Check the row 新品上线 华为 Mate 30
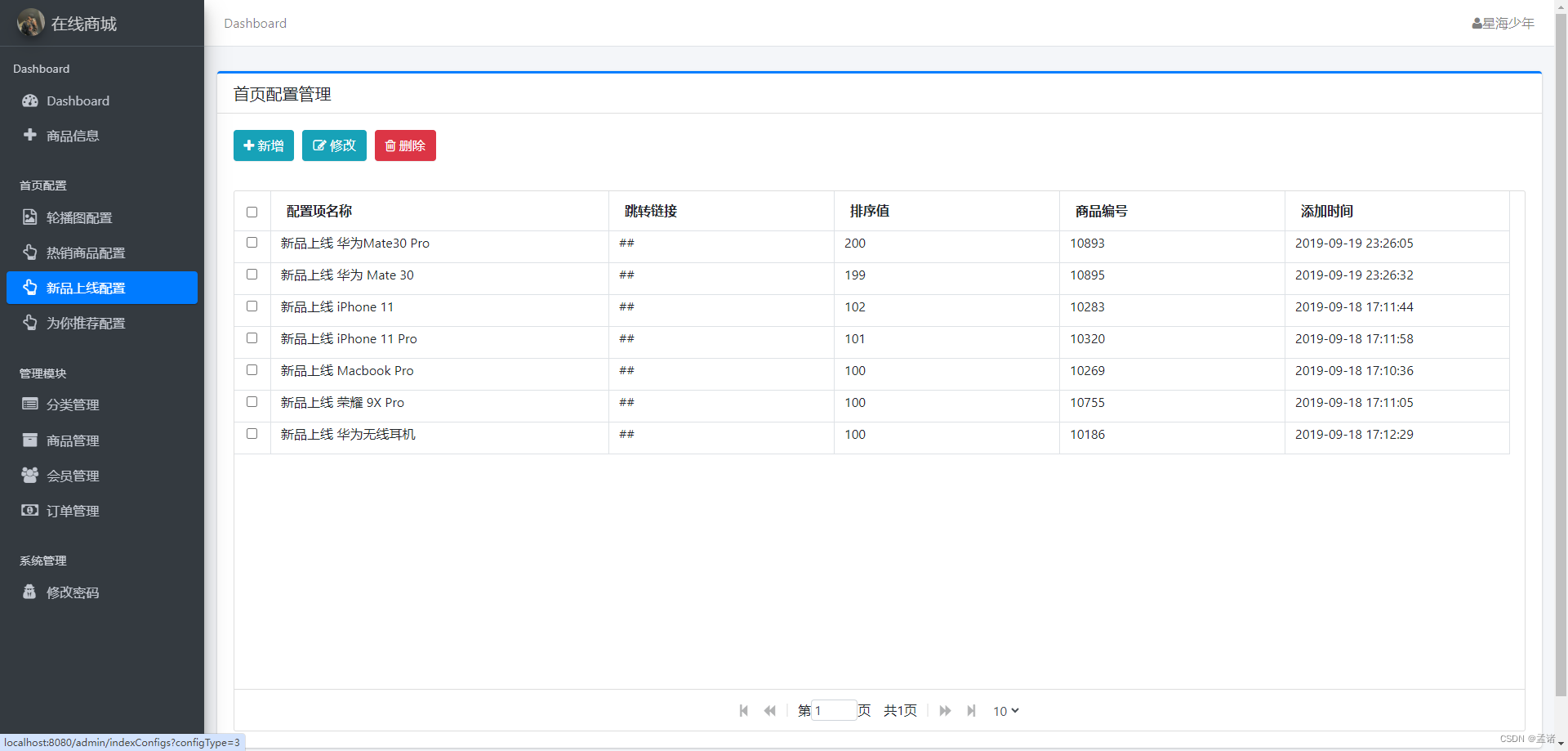The height and width of the screenshot is (751, 1568). pos(252,275)
